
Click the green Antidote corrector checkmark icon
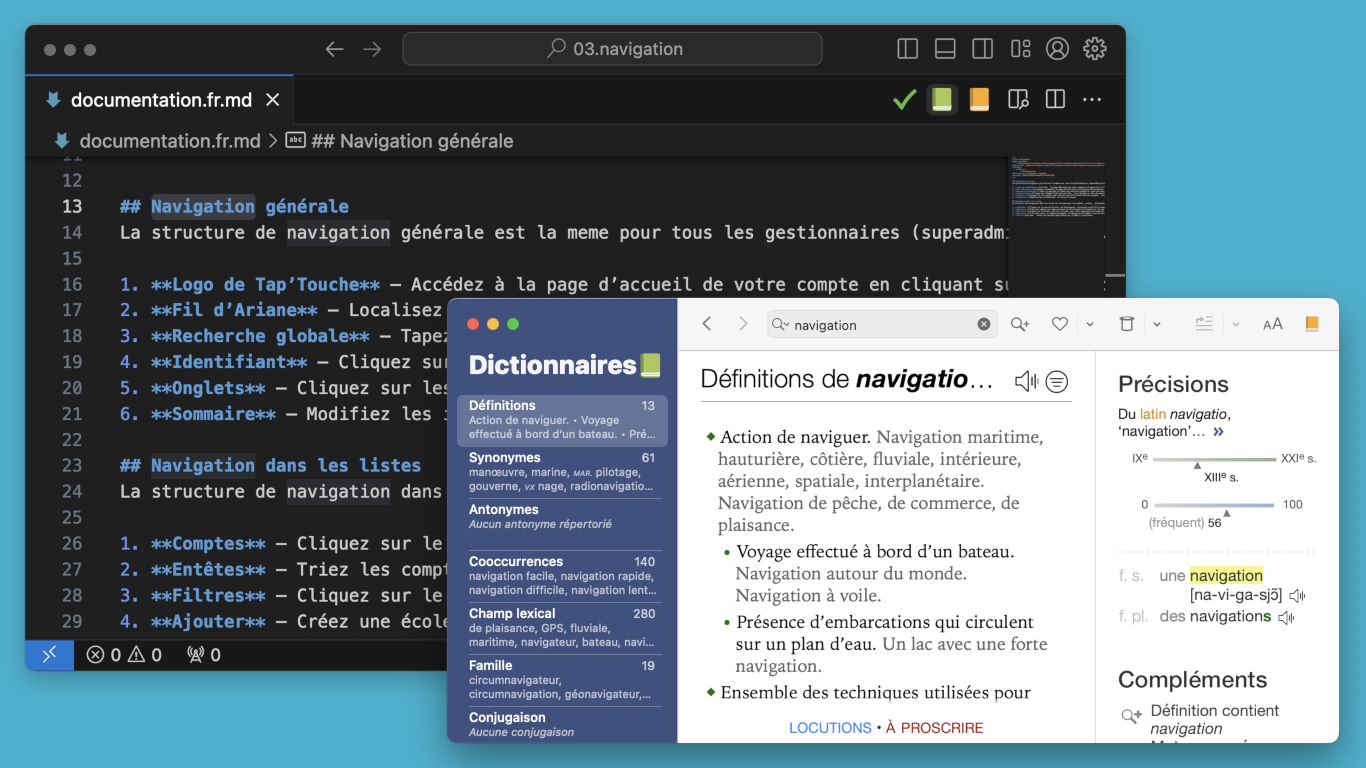(x=904, y=100)
